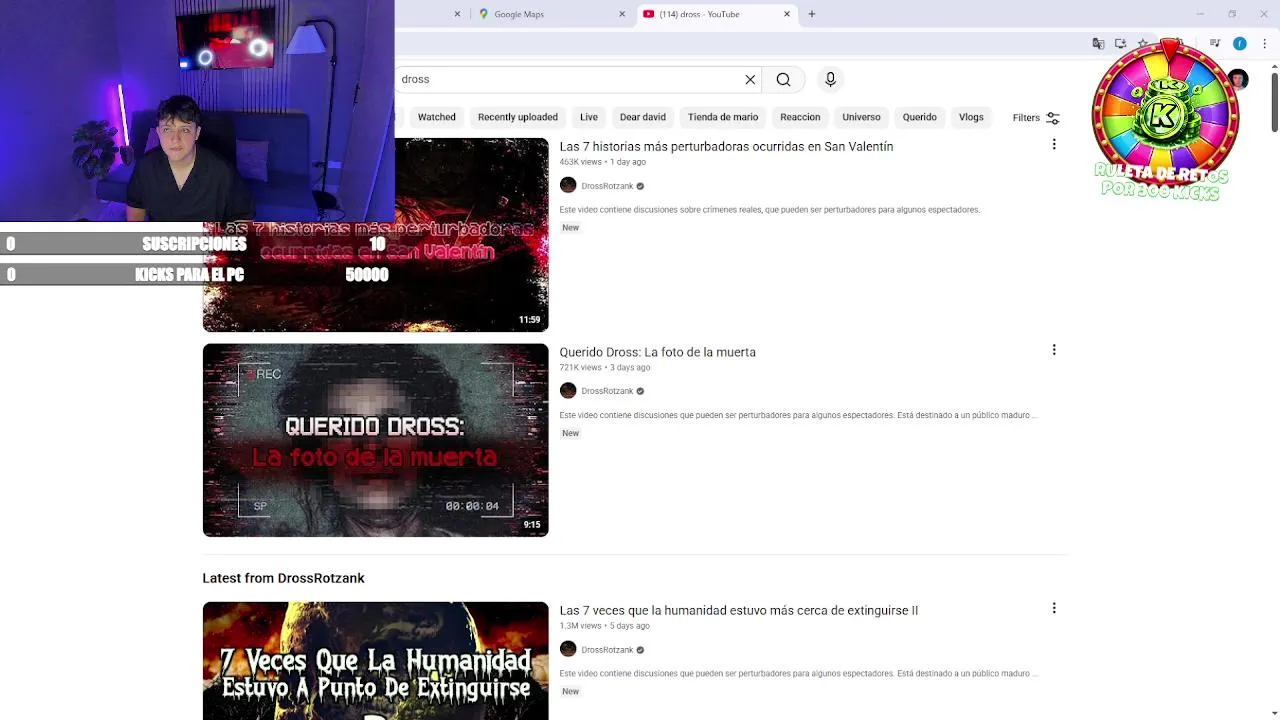Start voice search with microphone
Viewport: 1280px width, 720px height.
pyautogui.click(x=830, y=79)
